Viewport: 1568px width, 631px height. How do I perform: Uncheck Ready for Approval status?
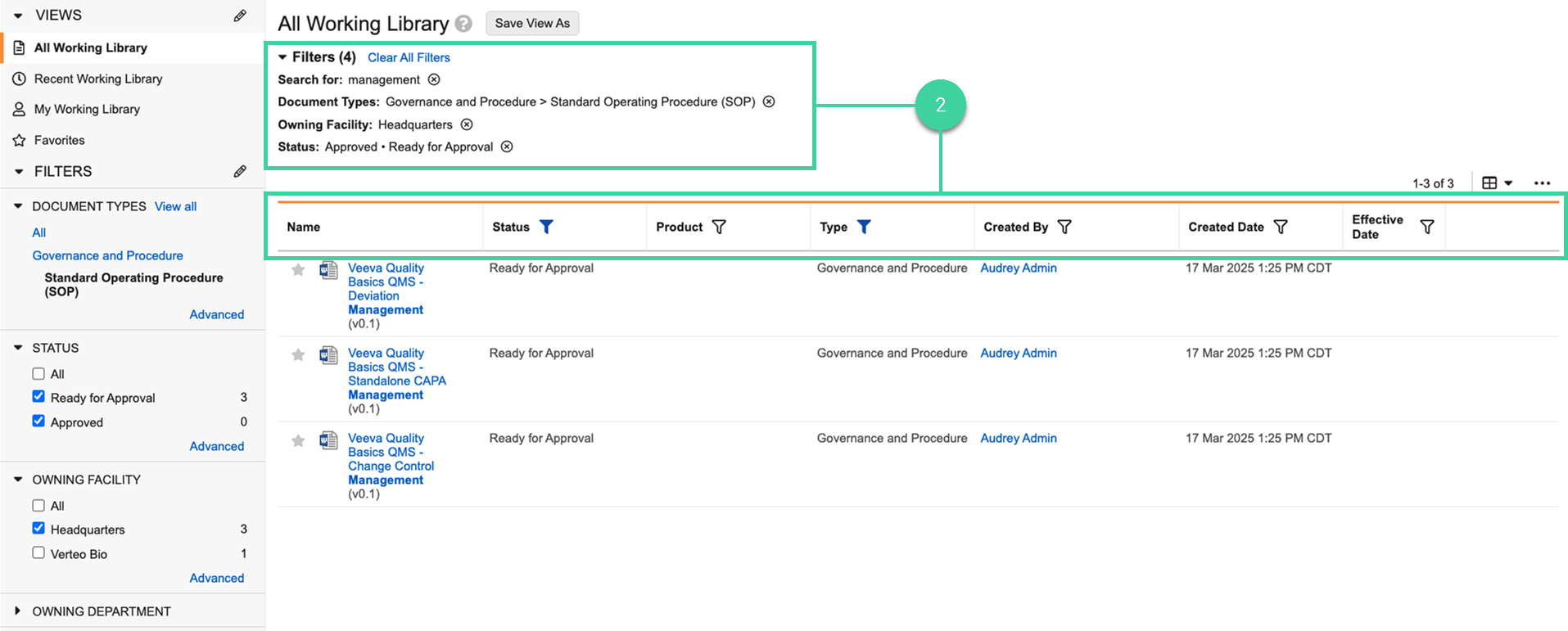[x=38, y=397]
